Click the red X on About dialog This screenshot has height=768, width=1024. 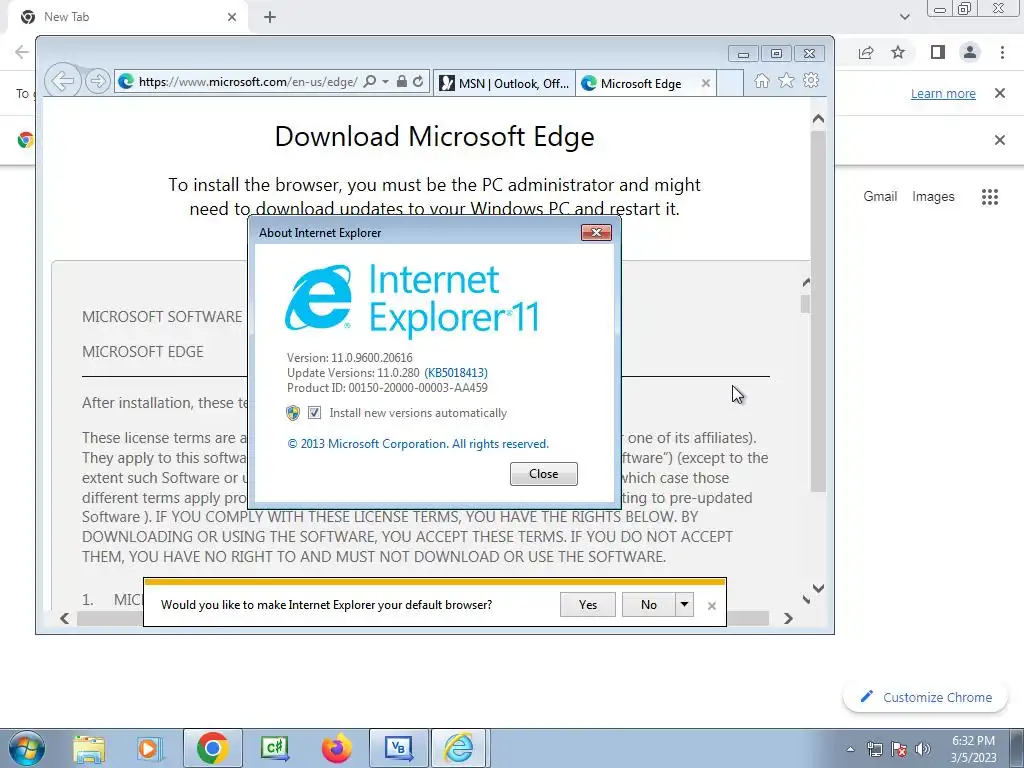pos(596,232)
